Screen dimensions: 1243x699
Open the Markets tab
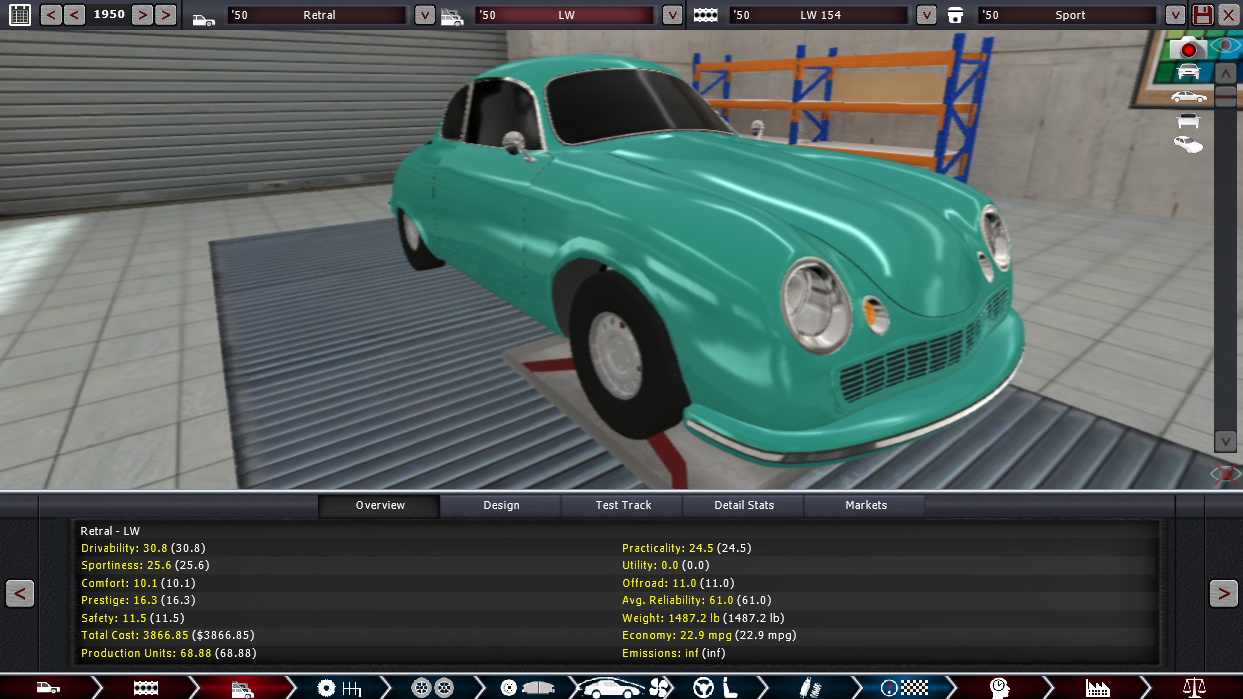tap(865, 505)
